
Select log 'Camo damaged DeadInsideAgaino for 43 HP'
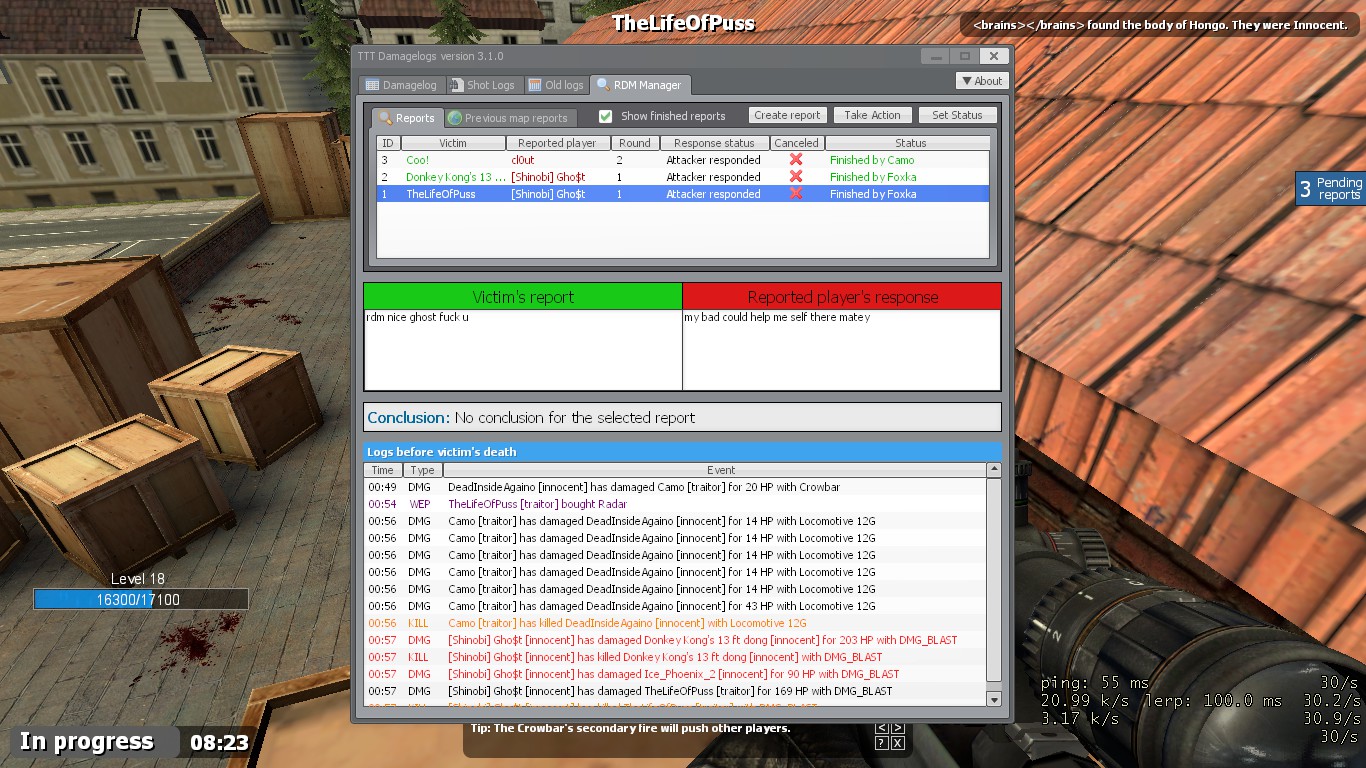pos(675,606)
